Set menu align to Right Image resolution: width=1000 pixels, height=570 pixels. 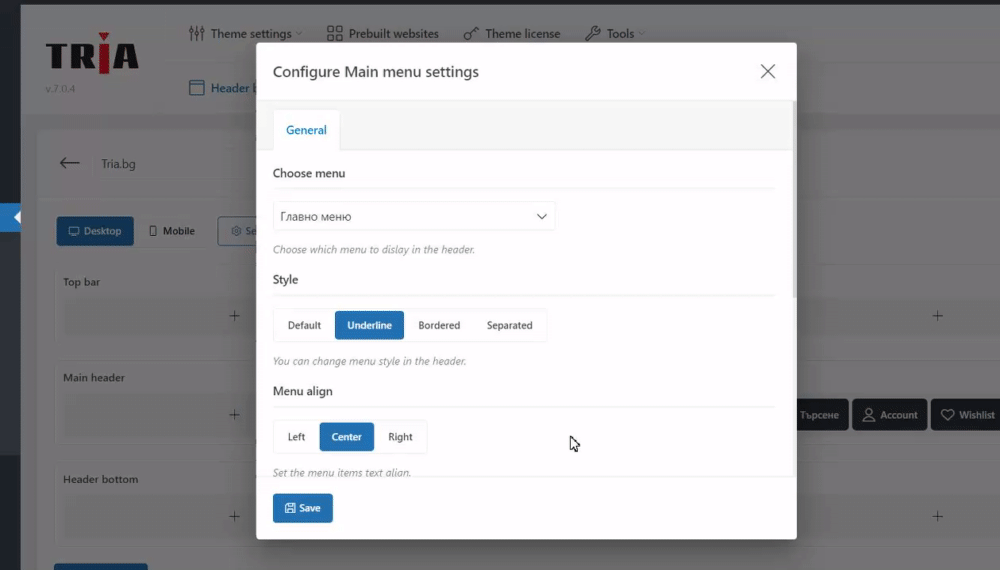[x=400, y=437]
